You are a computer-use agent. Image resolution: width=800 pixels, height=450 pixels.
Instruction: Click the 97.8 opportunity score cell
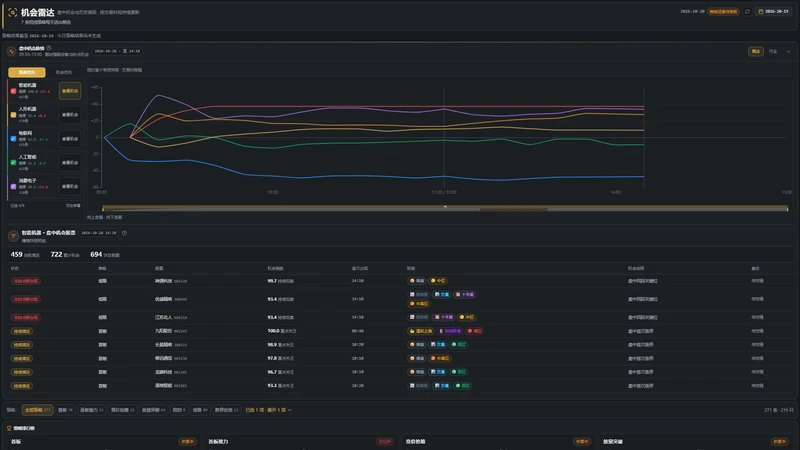(x=280, y=358)
